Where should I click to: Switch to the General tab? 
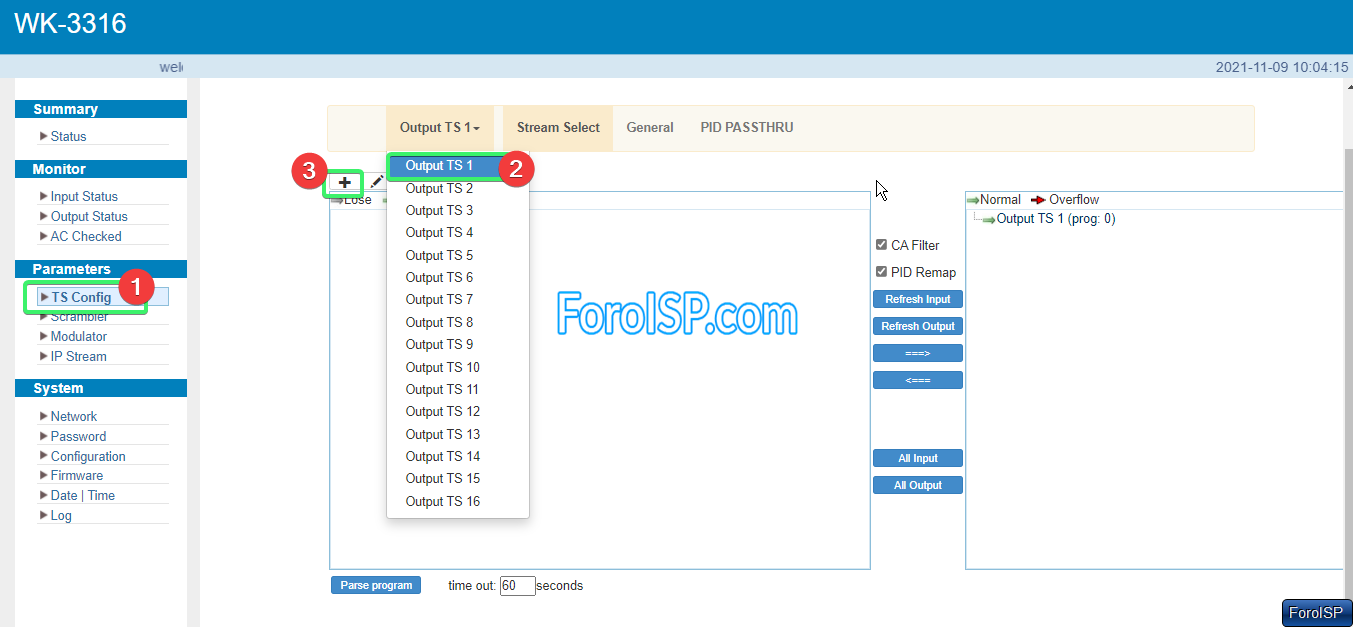[649, 128]
